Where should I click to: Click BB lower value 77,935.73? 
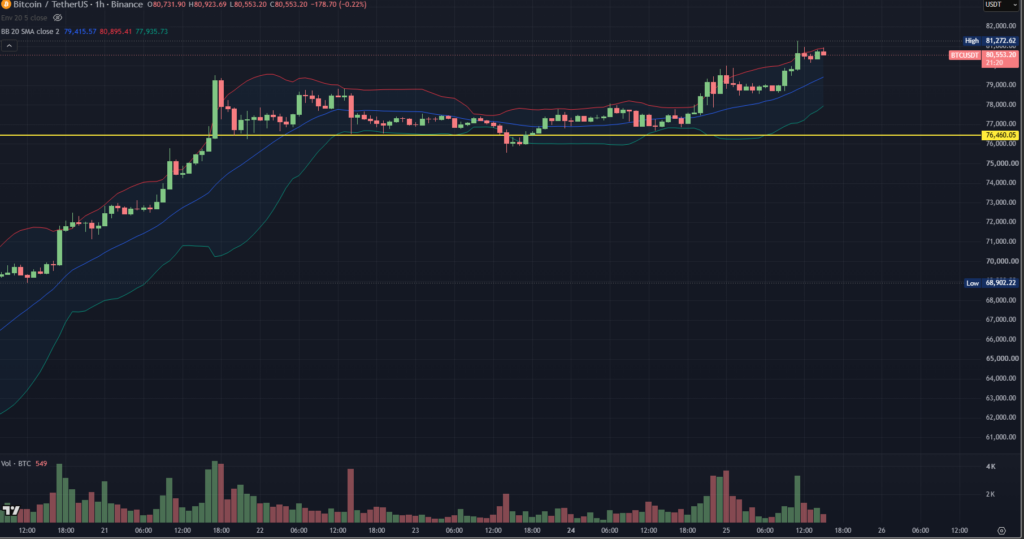point(151,31)
